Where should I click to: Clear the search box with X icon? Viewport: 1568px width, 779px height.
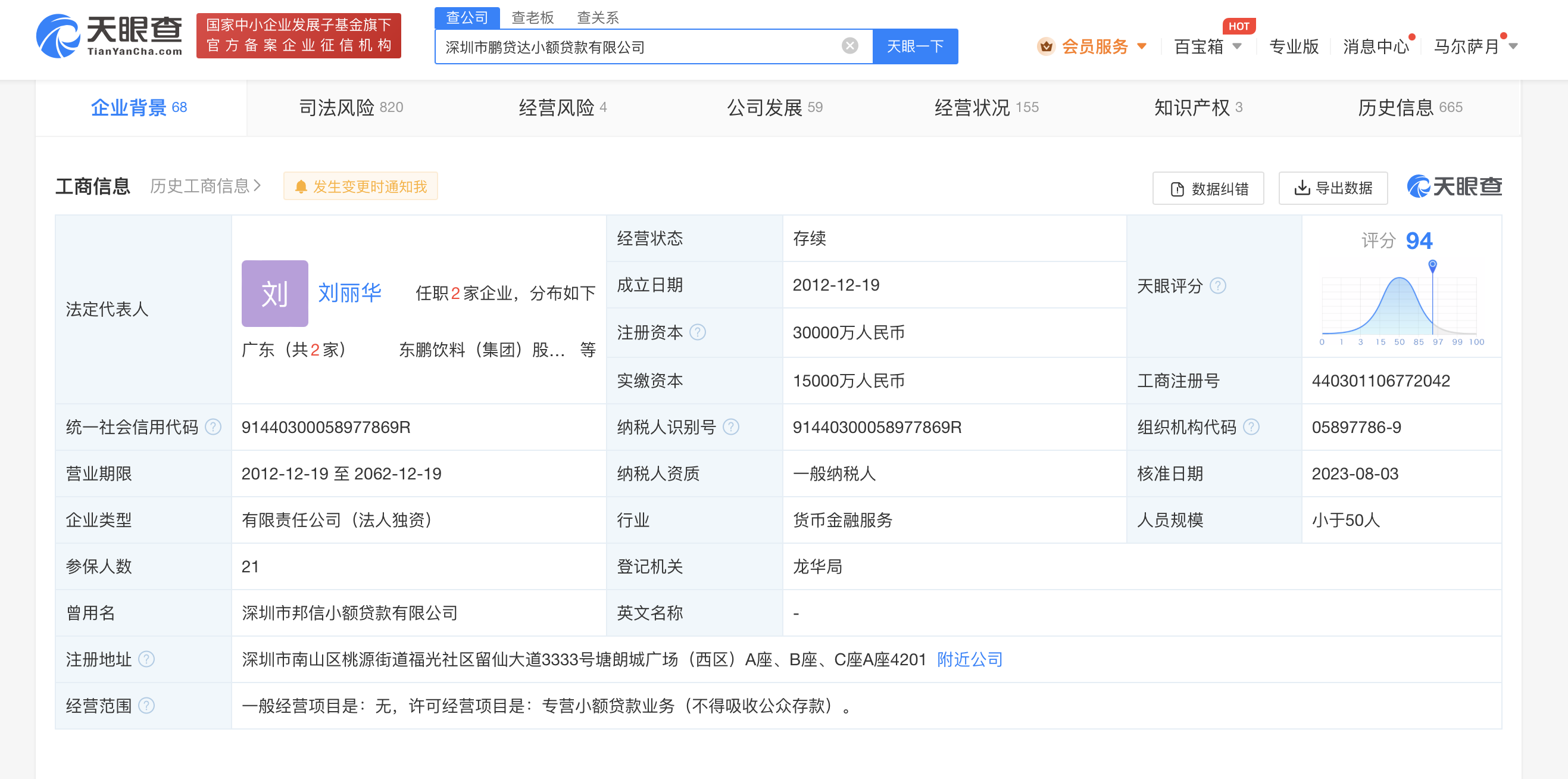point(849,46)
